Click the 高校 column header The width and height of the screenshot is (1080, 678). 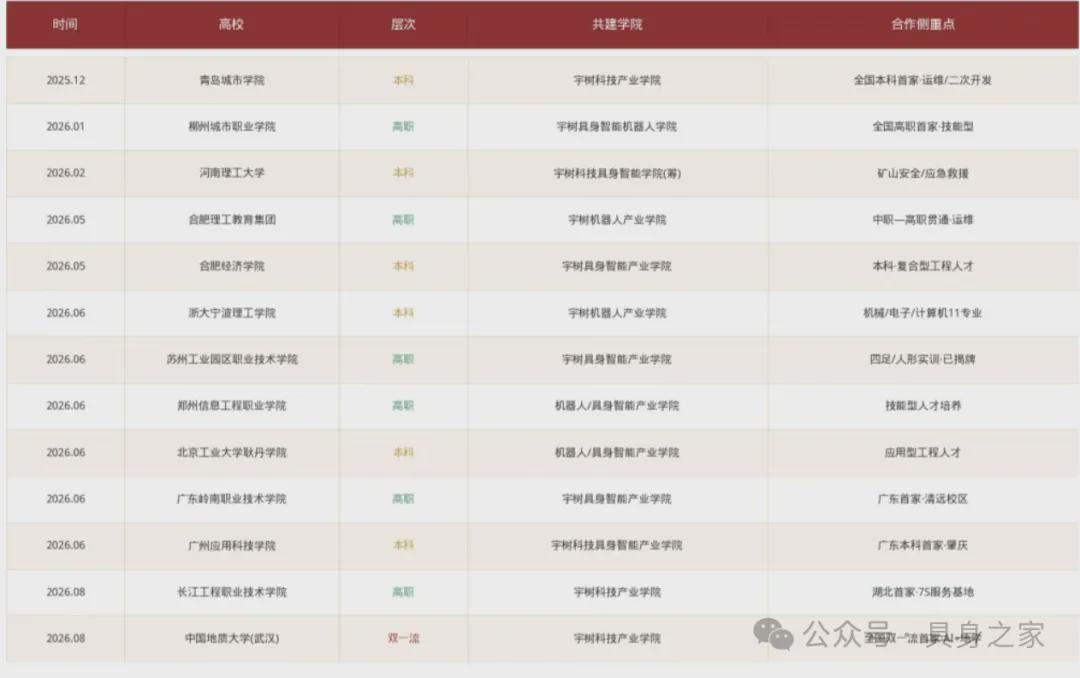click(231, 24)
